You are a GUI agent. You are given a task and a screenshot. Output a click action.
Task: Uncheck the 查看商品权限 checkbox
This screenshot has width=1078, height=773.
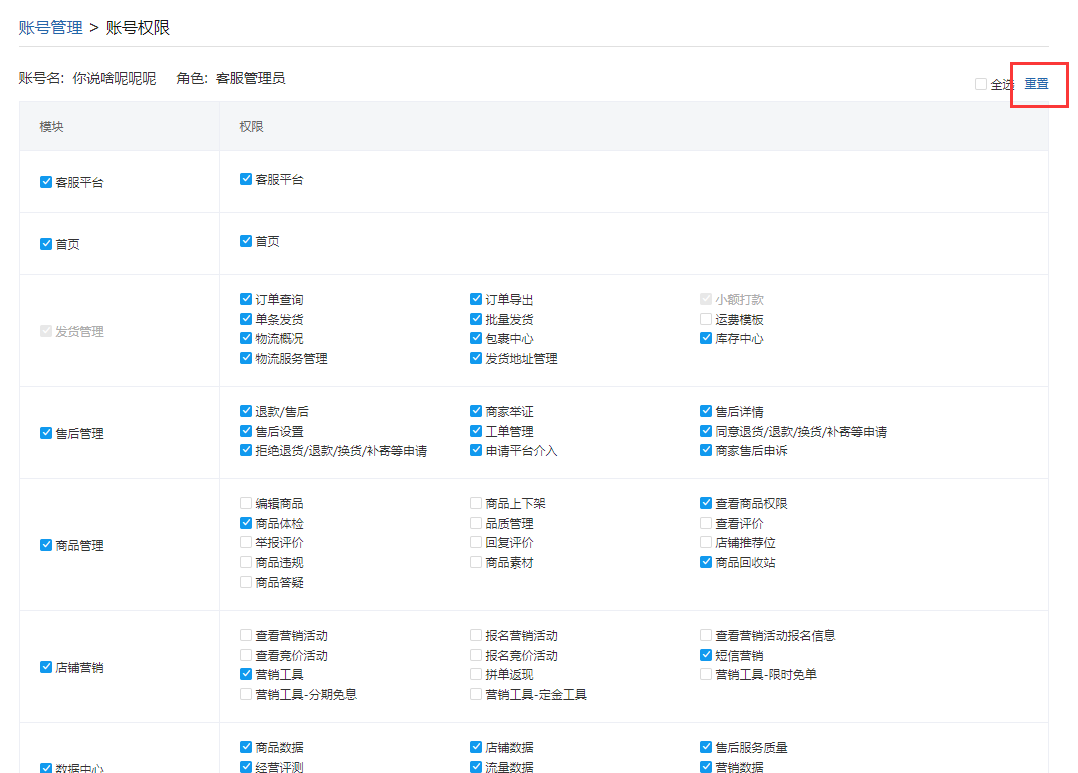click(706, 503)
